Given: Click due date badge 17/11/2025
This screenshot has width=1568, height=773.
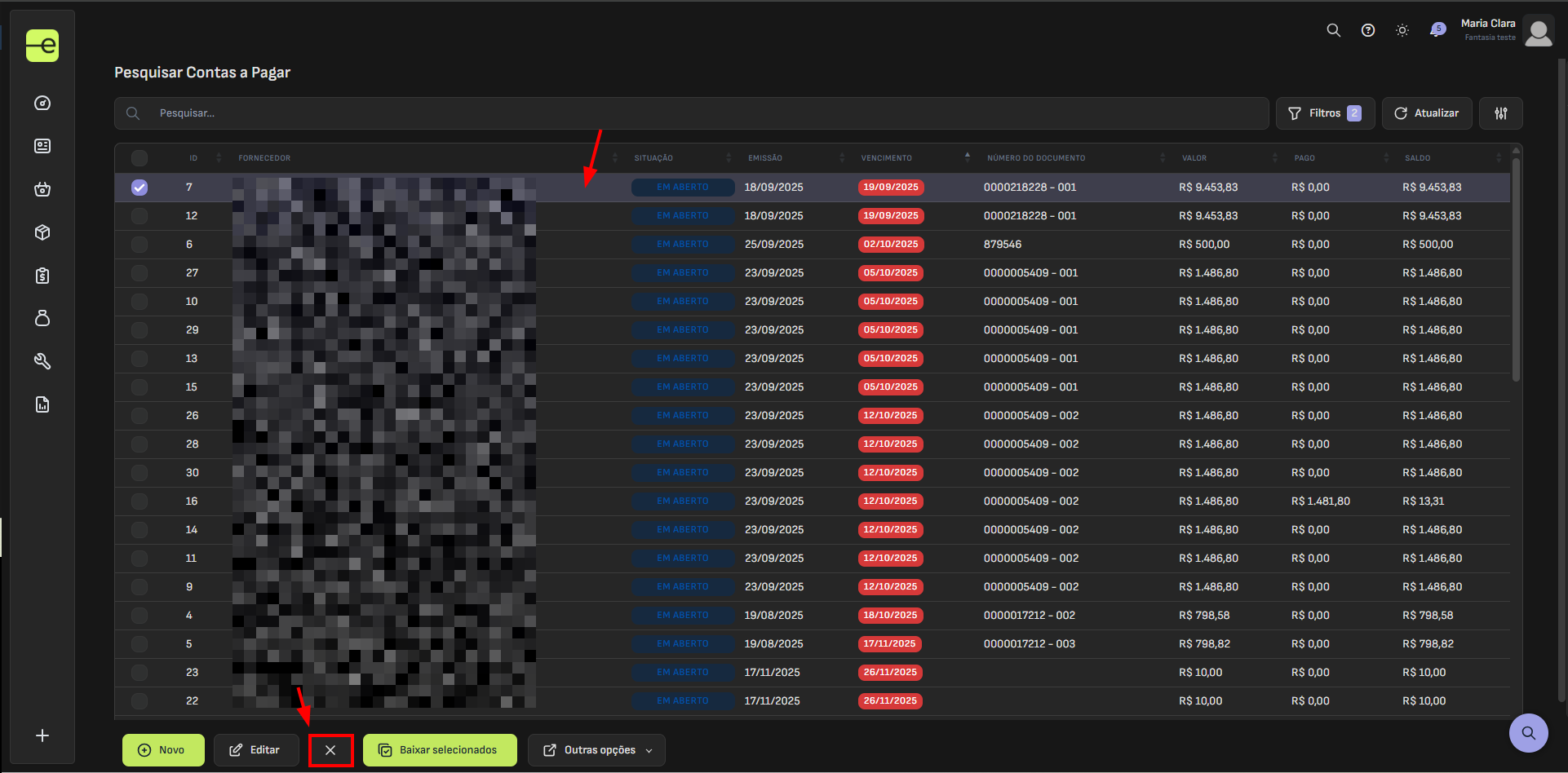Looking at the screenshot, I should tap(890, 644).
